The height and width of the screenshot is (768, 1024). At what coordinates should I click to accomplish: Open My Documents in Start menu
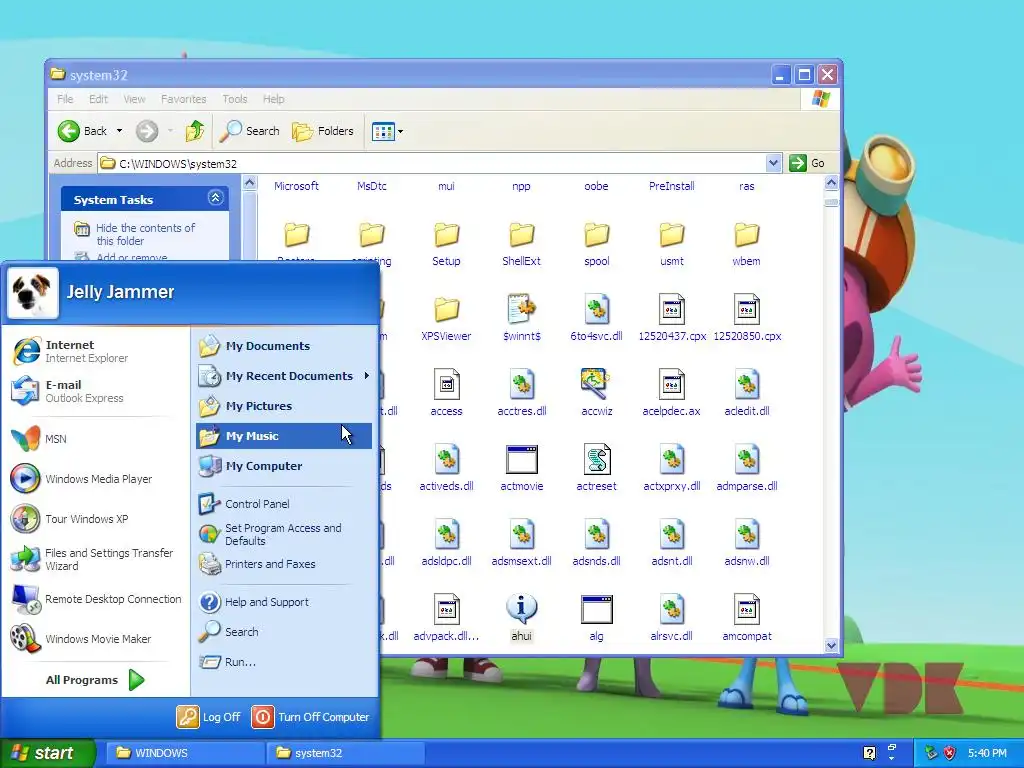point(255,346)
